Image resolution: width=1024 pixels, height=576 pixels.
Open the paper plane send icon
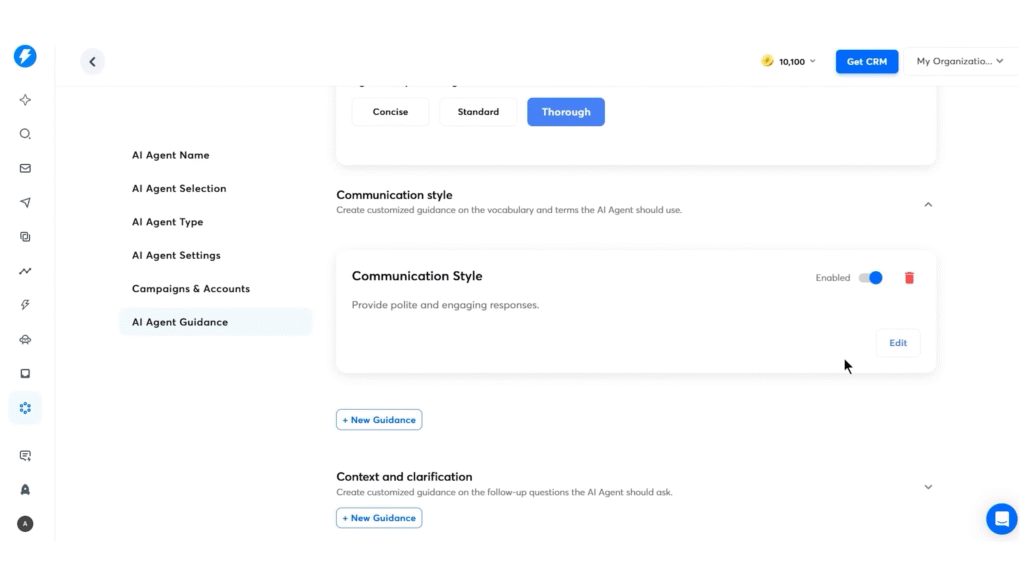tap(25, 203)
